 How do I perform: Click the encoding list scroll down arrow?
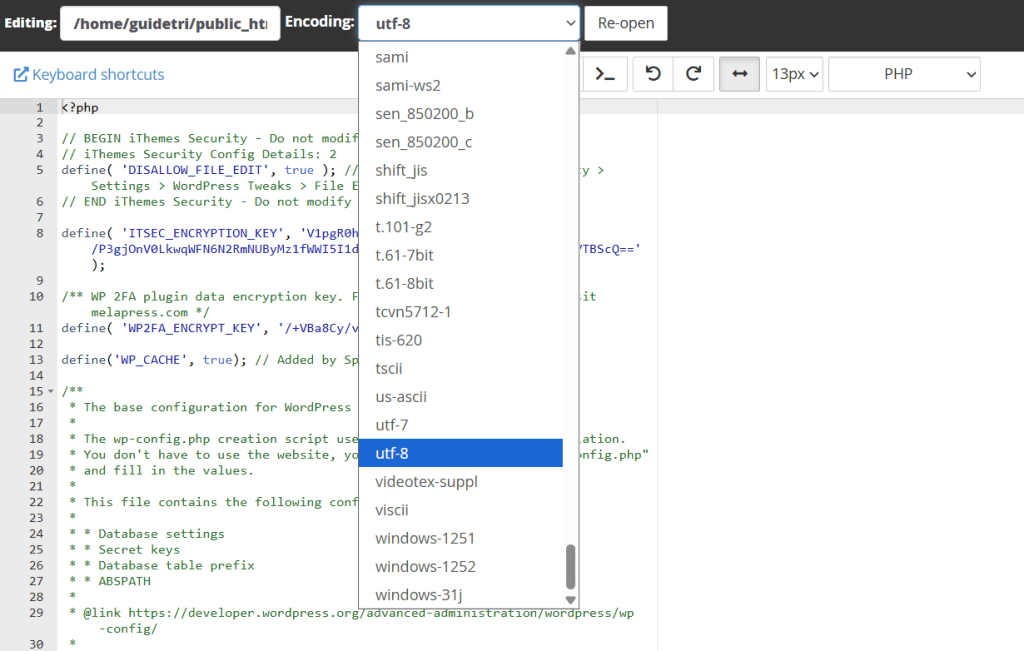click(571, 599)
